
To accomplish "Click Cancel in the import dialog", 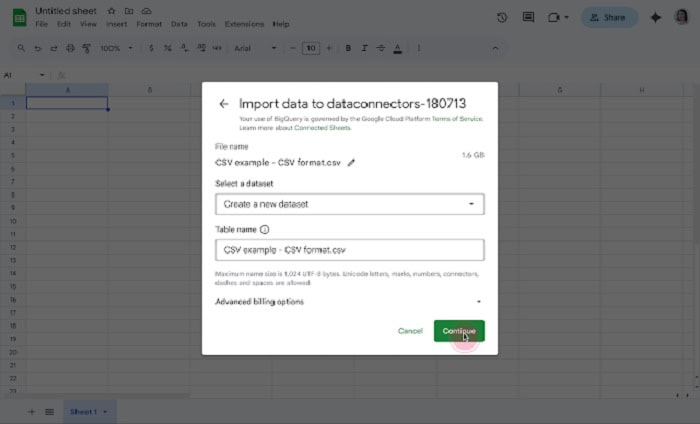I will click(410, 331).
